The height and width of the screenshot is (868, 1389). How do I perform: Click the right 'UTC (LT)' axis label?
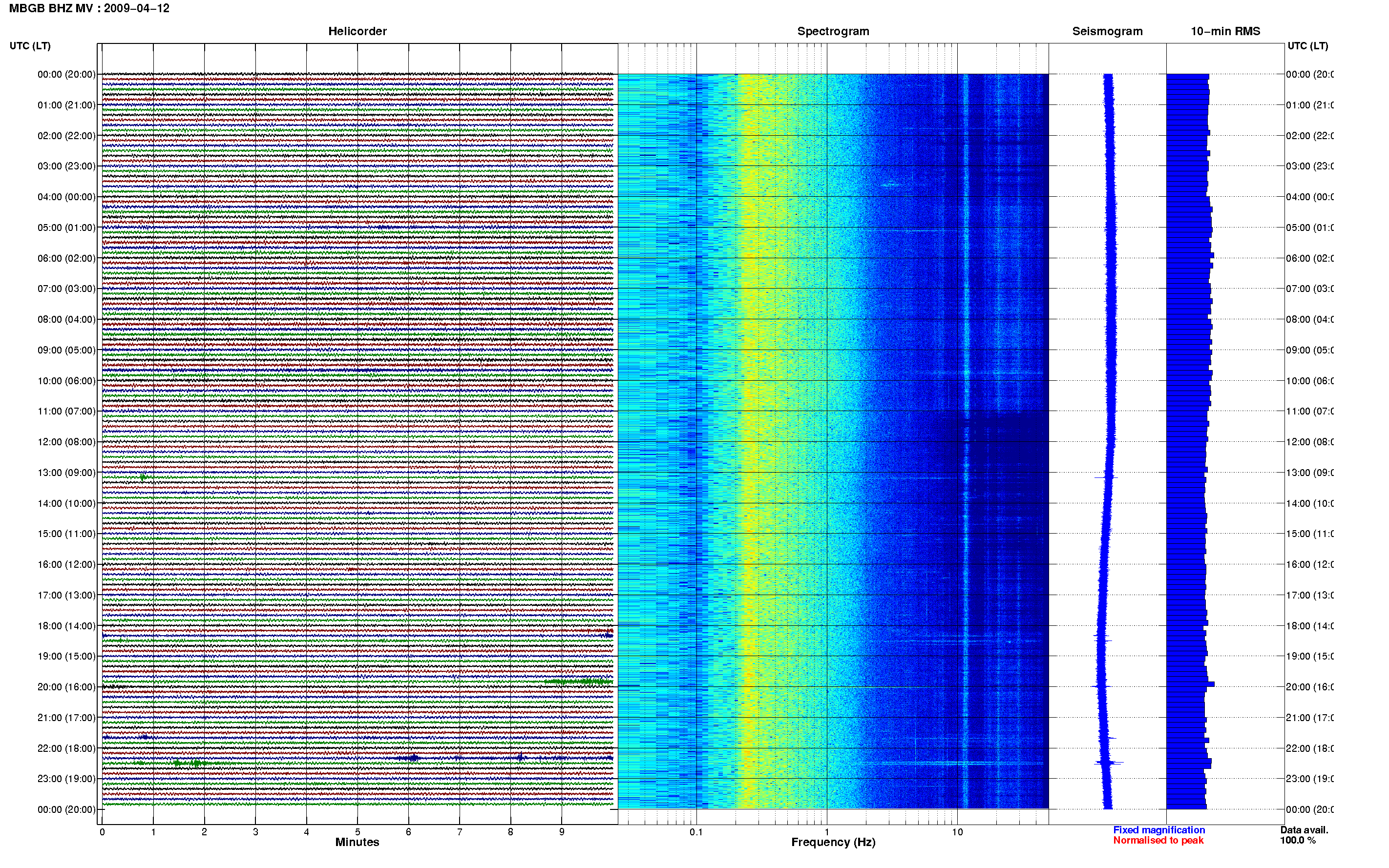1307,45
